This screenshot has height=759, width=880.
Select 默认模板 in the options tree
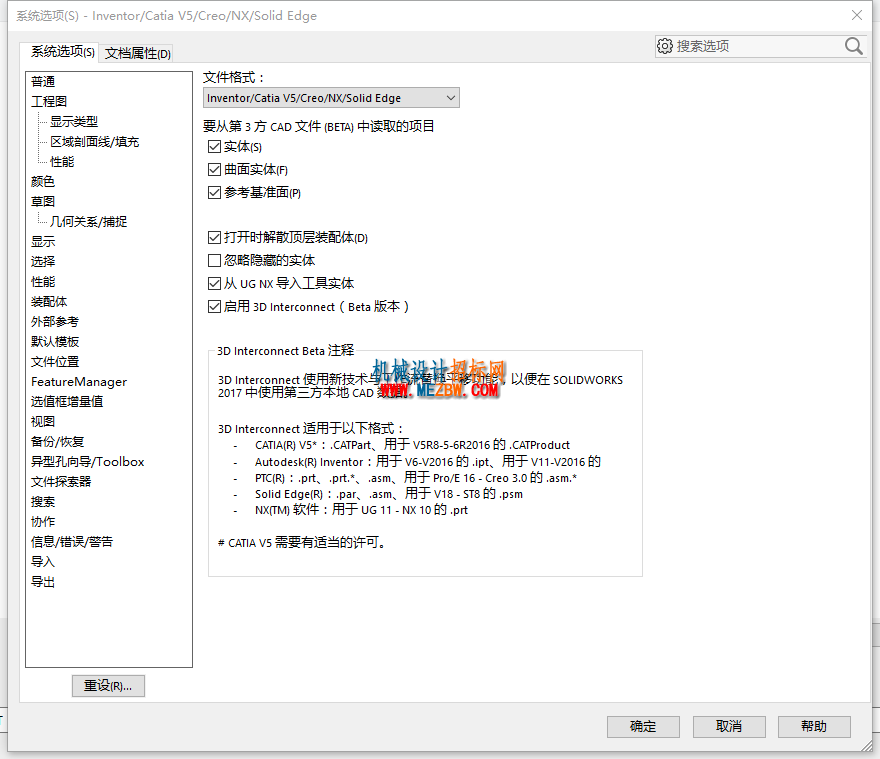(x=55, y=341)
